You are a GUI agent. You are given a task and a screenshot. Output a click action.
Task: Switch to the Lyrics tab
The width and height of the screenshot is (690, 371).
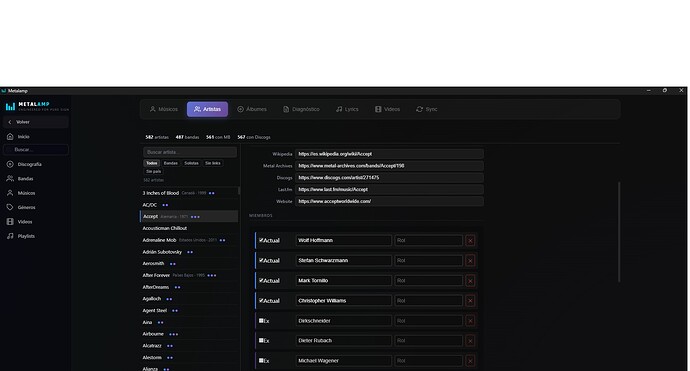pos(347,109)
